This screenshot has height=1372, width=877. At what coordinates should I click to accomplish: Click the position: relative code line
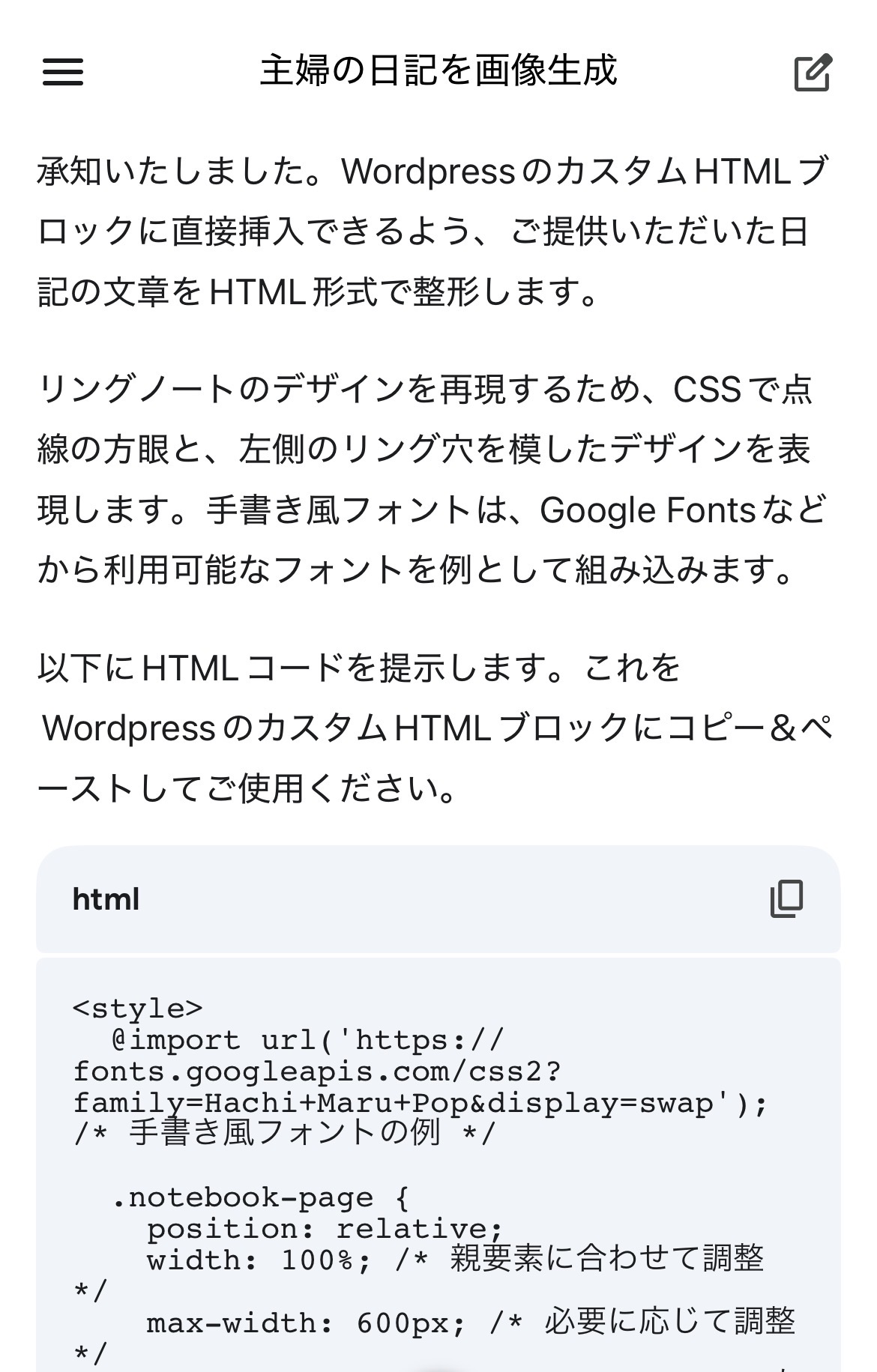(x=324, y=1229)
